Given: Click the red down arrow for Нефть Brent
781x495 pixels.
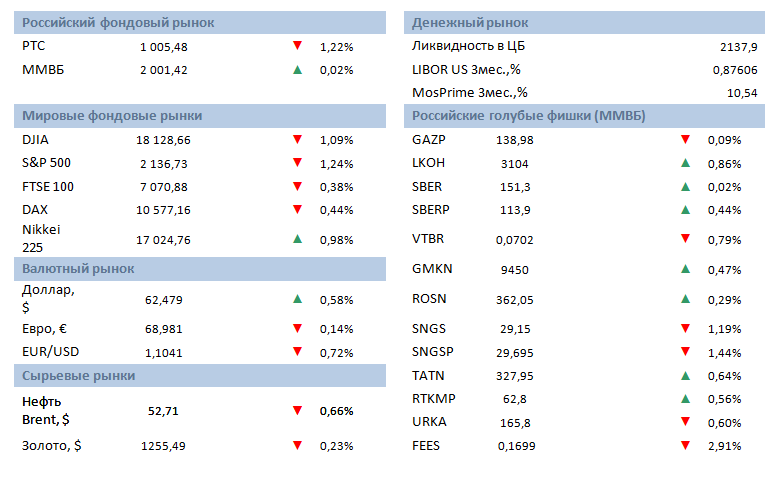Looking at the screenshot, I should pyautogui.click(x=297, y=410).
